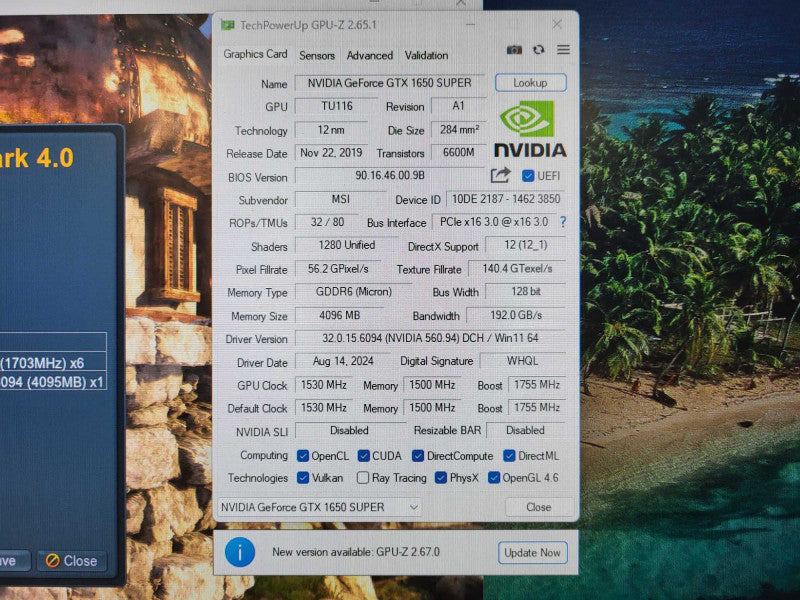Click the GPU-Z refresh icon
The image size is (800, 600).
tap(538, 49)
